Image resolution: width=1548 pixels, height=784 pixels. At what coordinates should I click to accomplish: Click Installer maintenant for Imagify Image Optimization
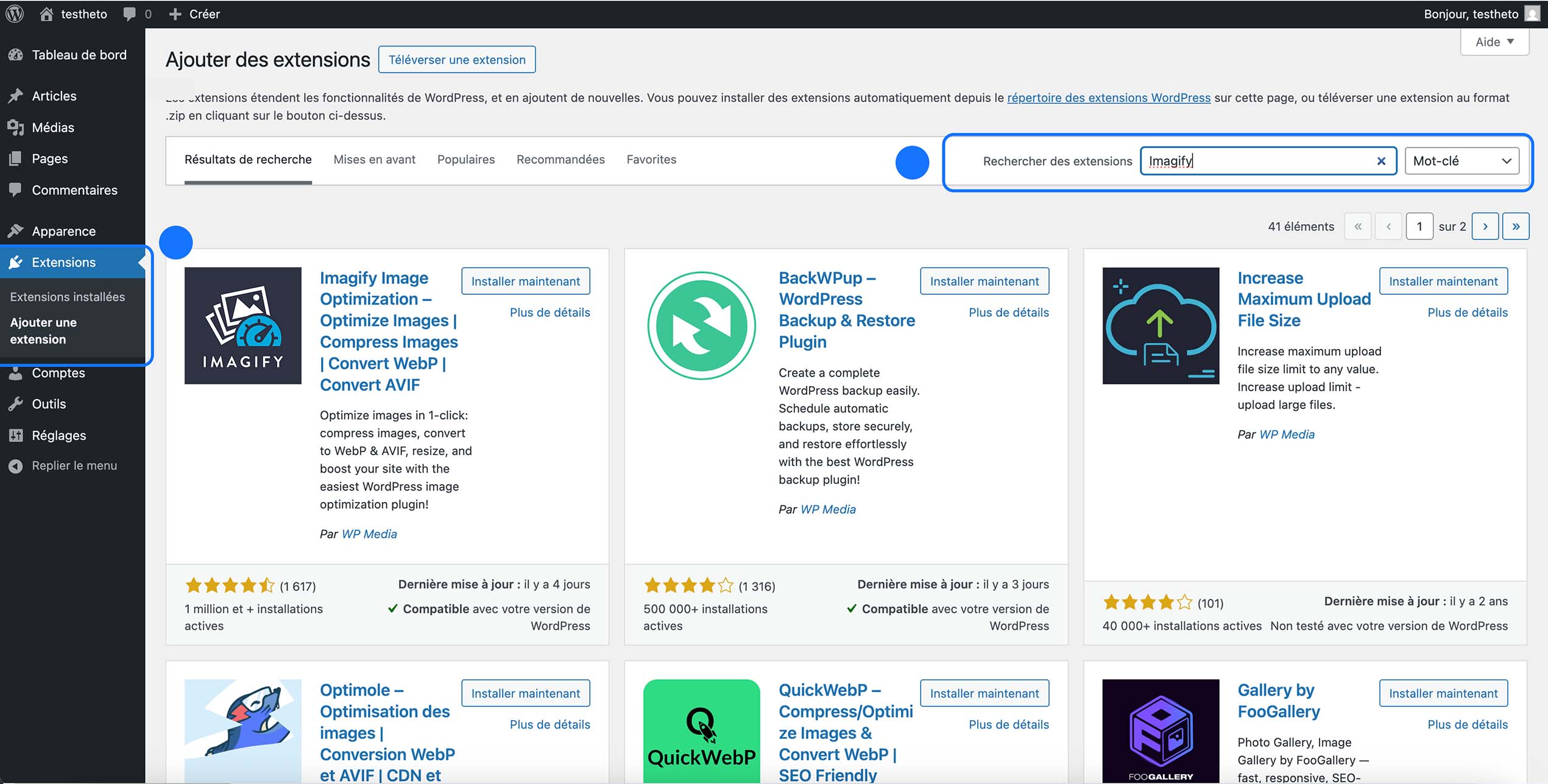pos(525,281)
